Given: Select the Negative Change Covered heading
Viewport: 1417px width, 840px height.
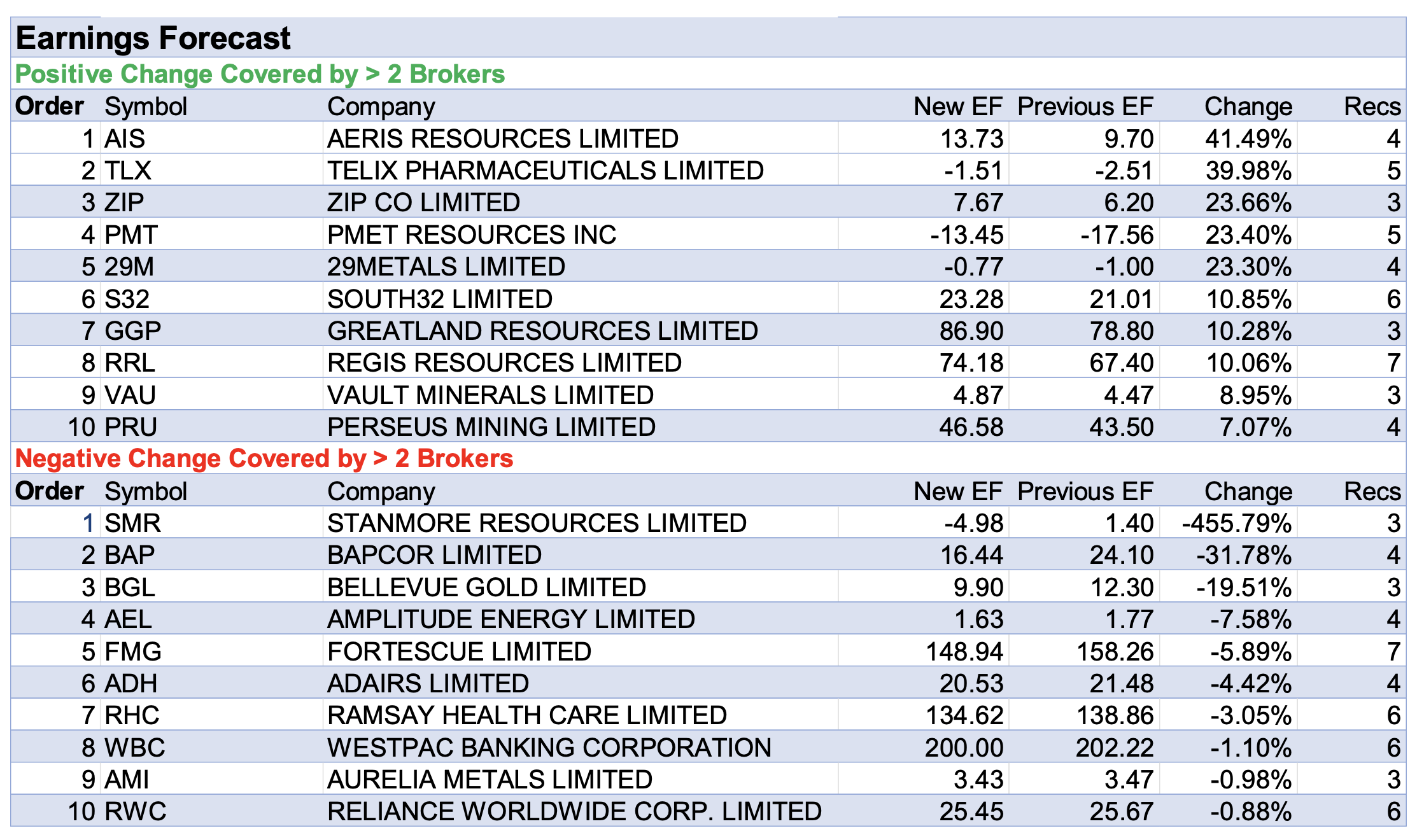Looking at the screenshot, I should coord(264,458).
